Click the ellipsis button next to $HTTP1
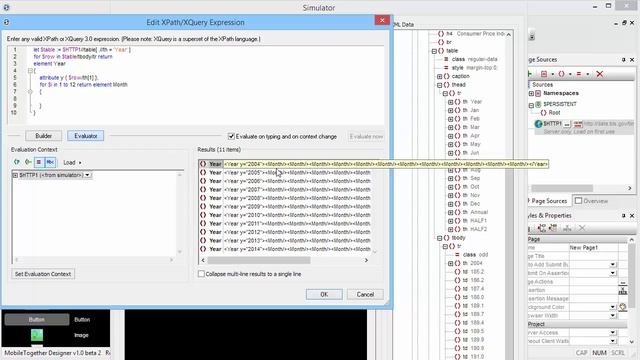The height and width of the screenshot is (360, 640). pyautogui.click(x=567, y=124)
